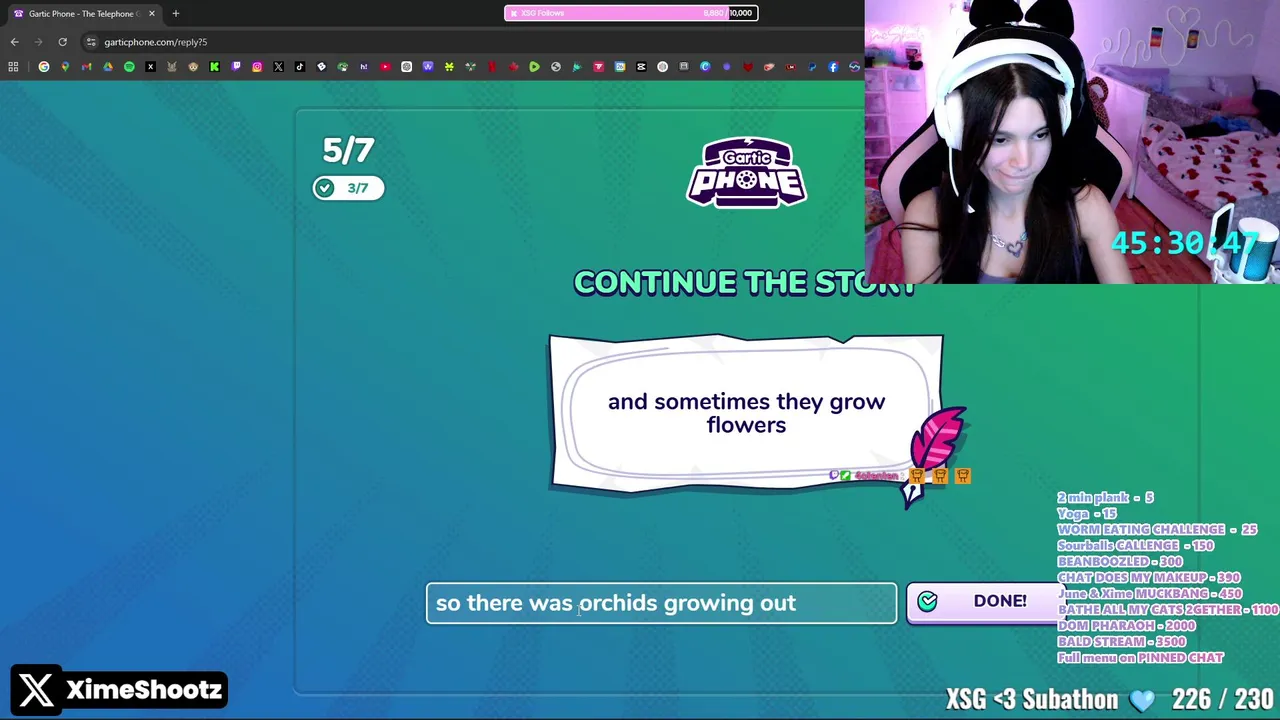Open the Canva bookmark
The image size is (1280, 720).
705,67
